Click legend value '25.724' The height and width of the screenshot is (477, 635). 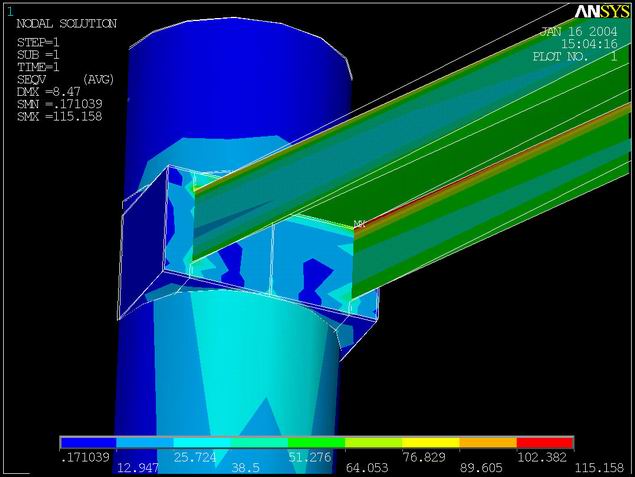[195, 458]
